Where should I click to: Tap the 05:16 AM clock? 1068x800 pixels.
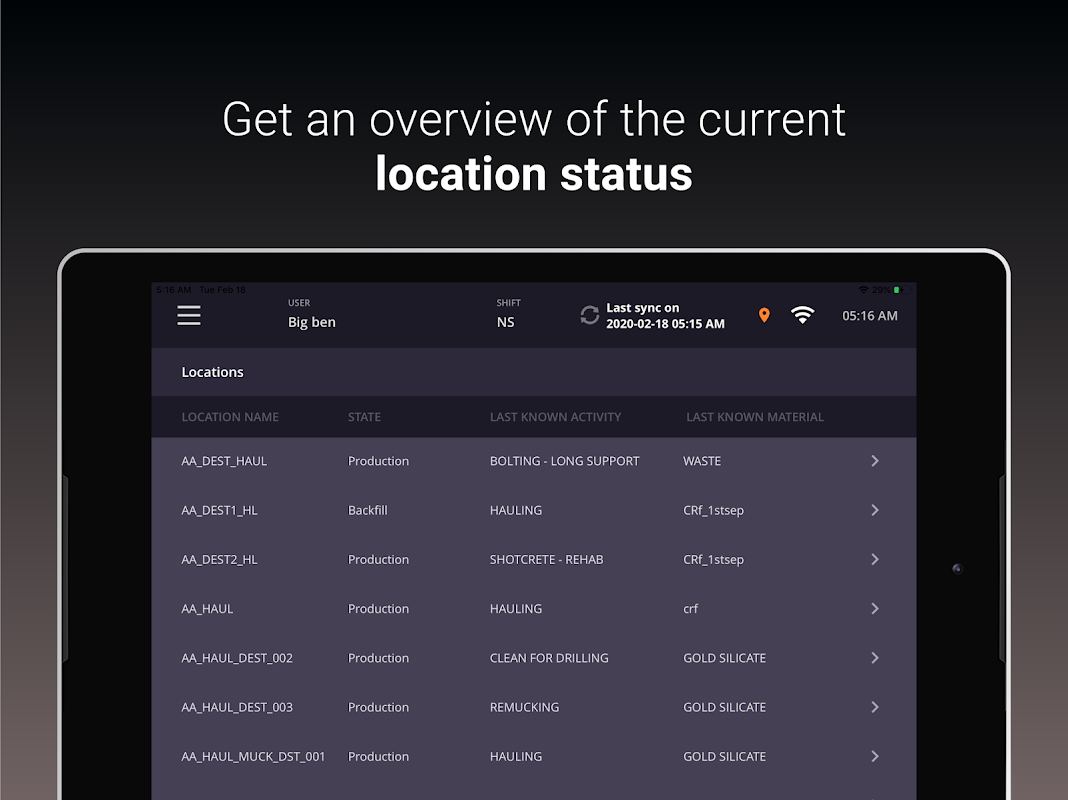[870, 316]
